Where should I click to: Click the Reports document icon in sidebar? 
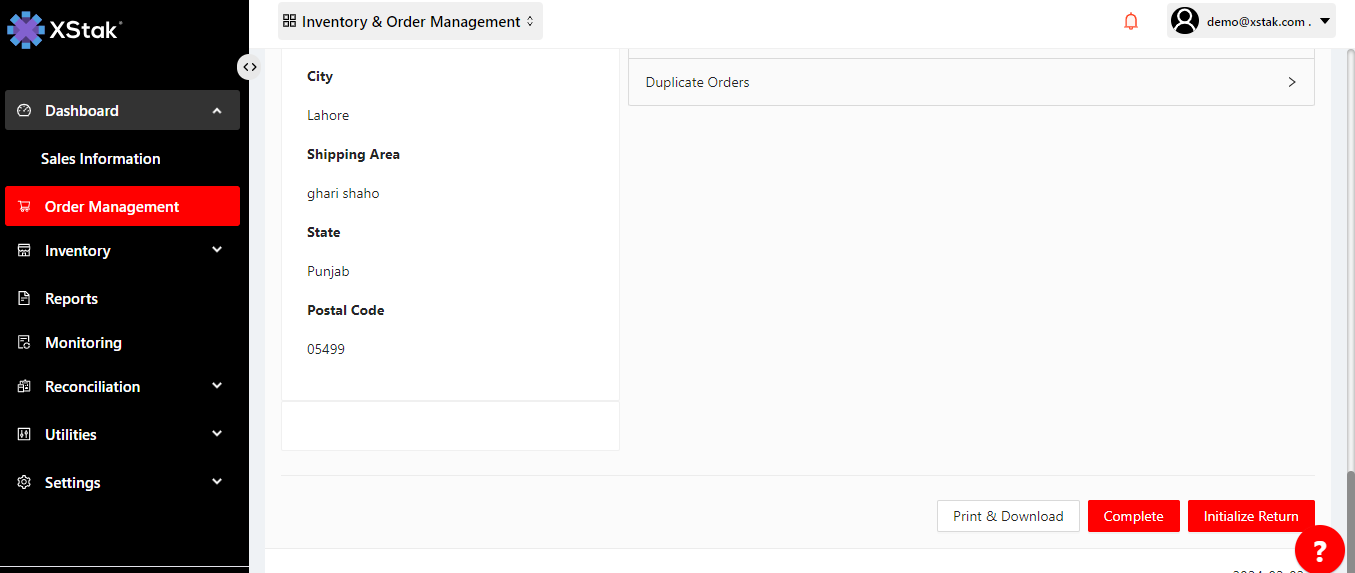25,299
